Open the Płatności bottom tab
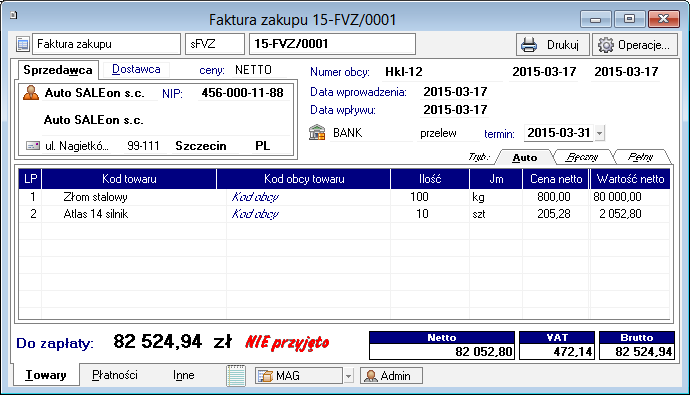690x395 pixels. pos(115,375)
